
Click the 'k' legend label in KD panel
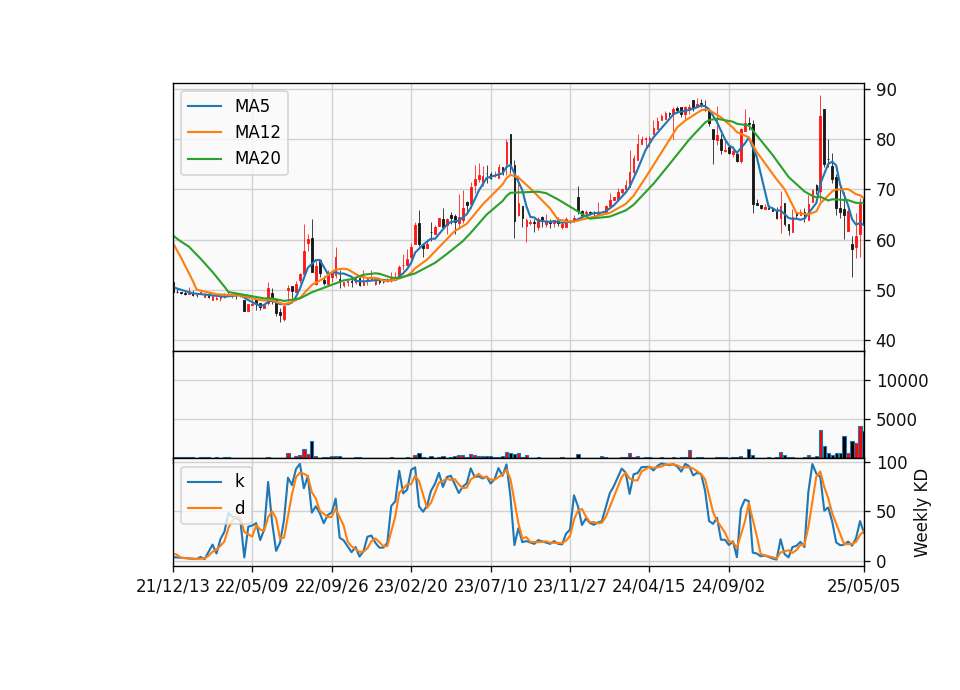click(x=239, y=481)
